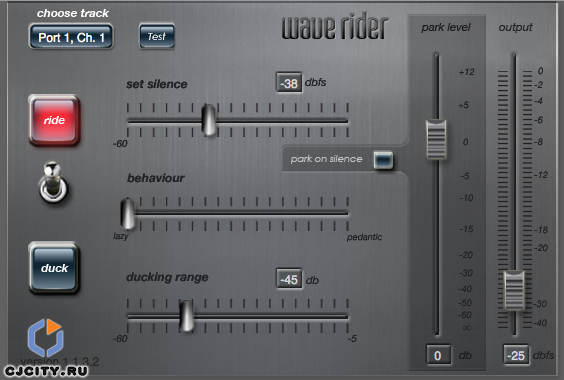Toggle the red ride button
Screen dimensions: 564x380
[x=54, y=120]
